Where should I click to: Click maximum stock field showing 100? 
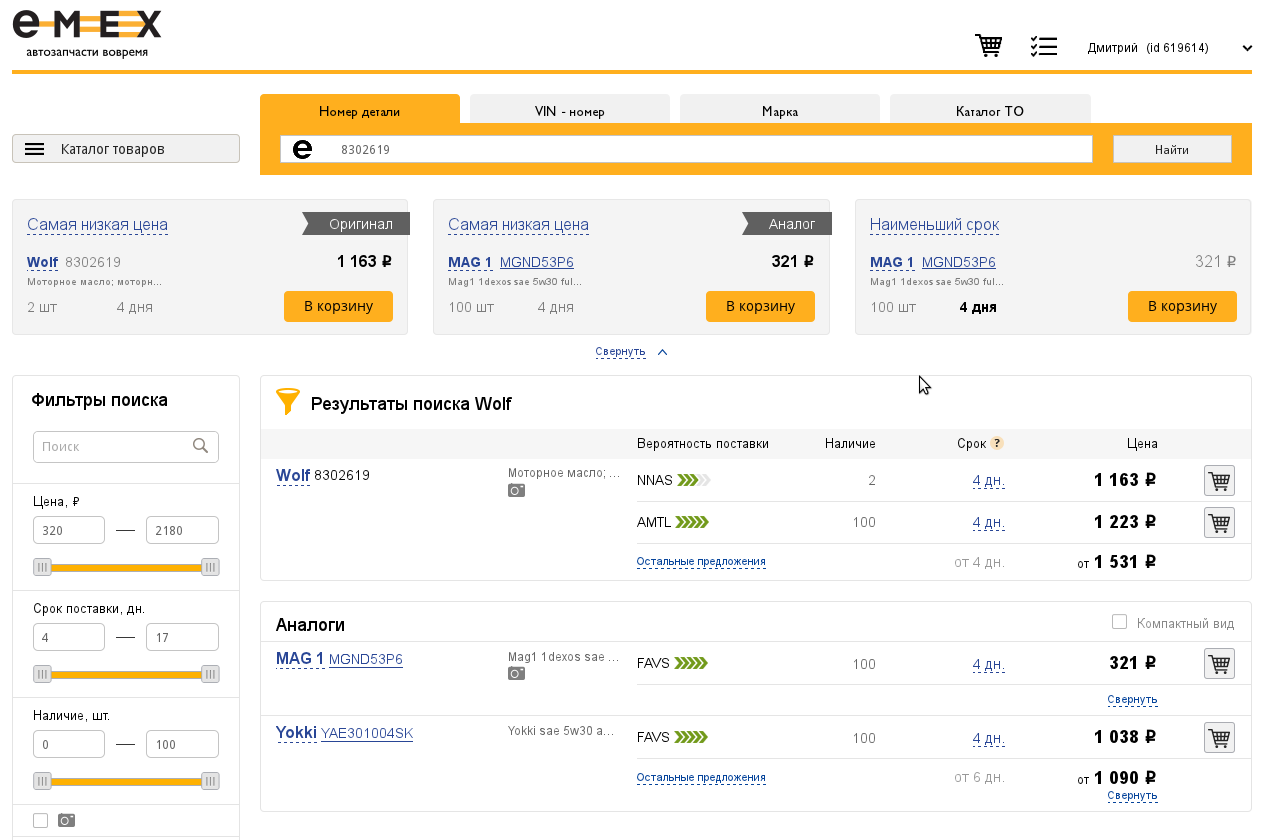(182, 744)
